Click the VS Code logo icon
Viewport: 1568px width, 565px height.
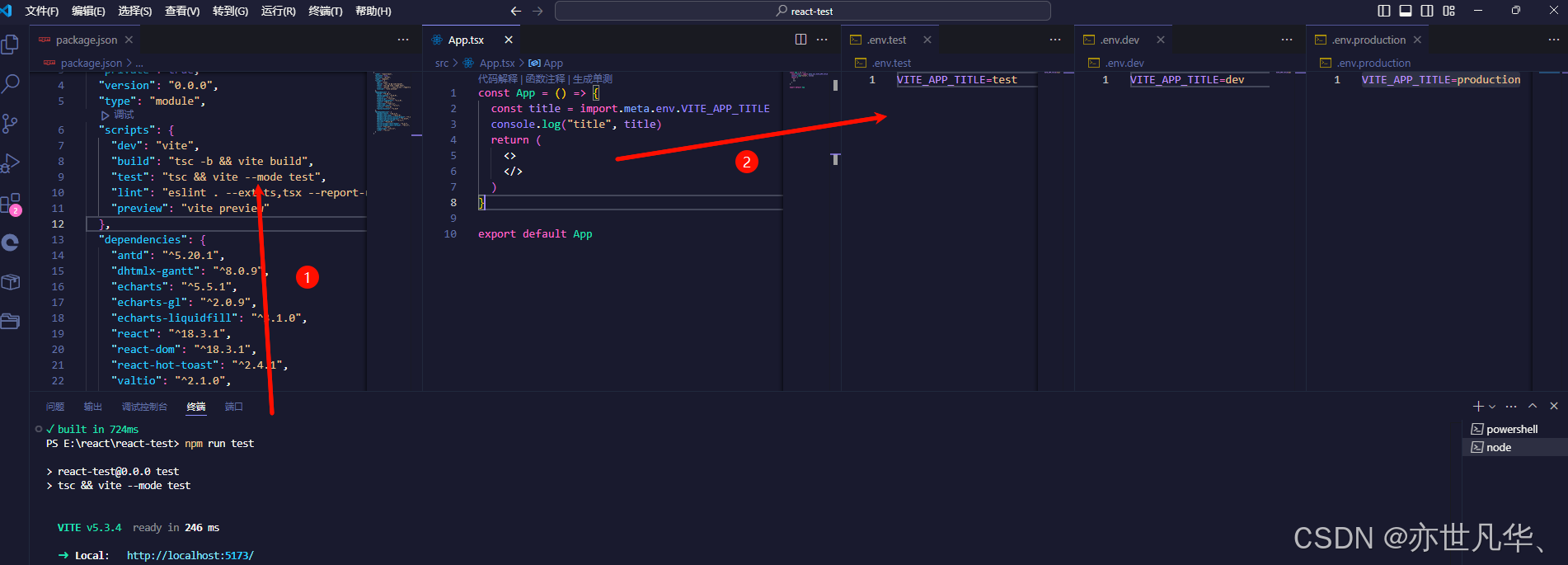click(7, 11)
